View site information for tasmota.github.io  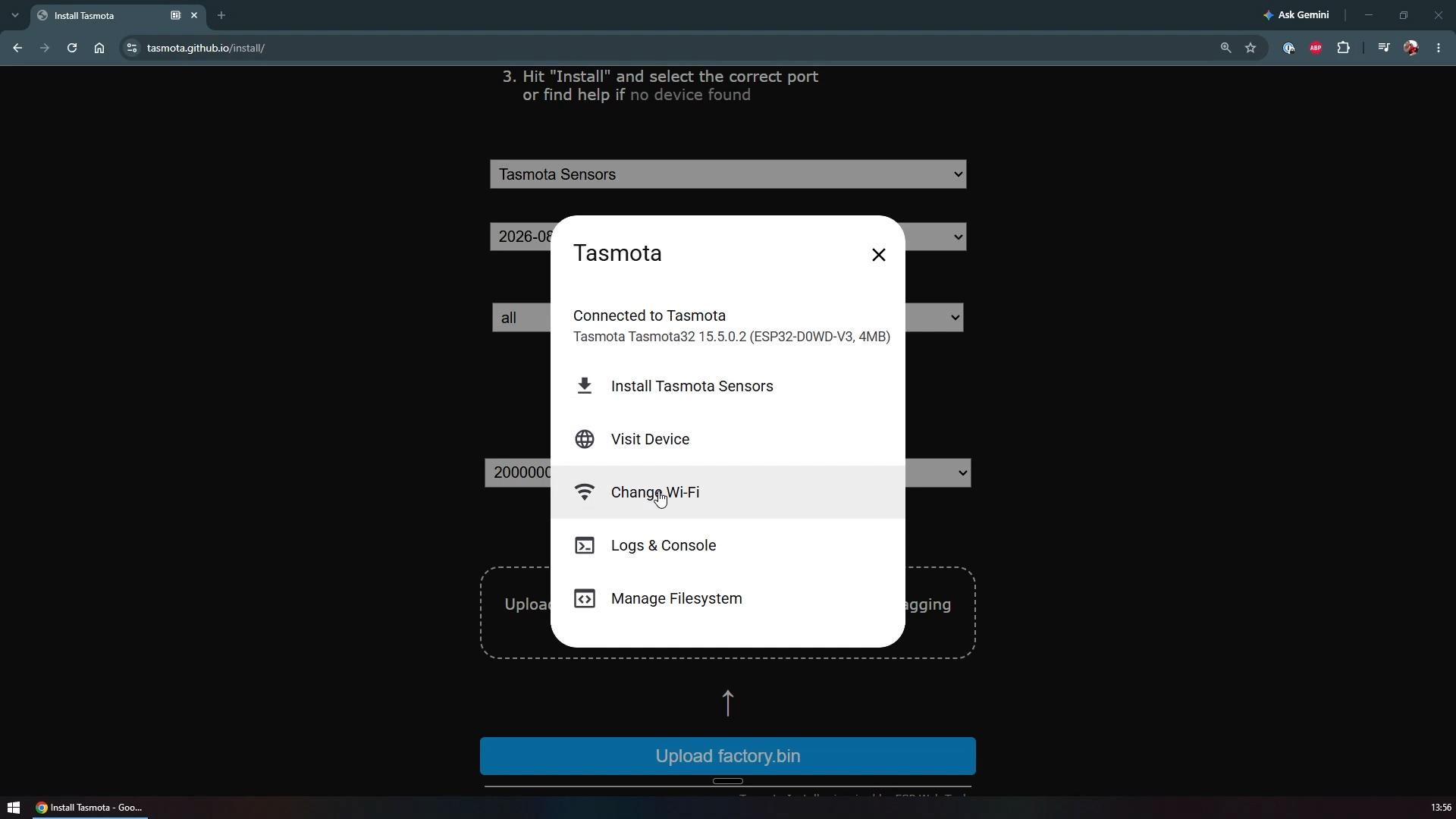click(x=132, y=48)
